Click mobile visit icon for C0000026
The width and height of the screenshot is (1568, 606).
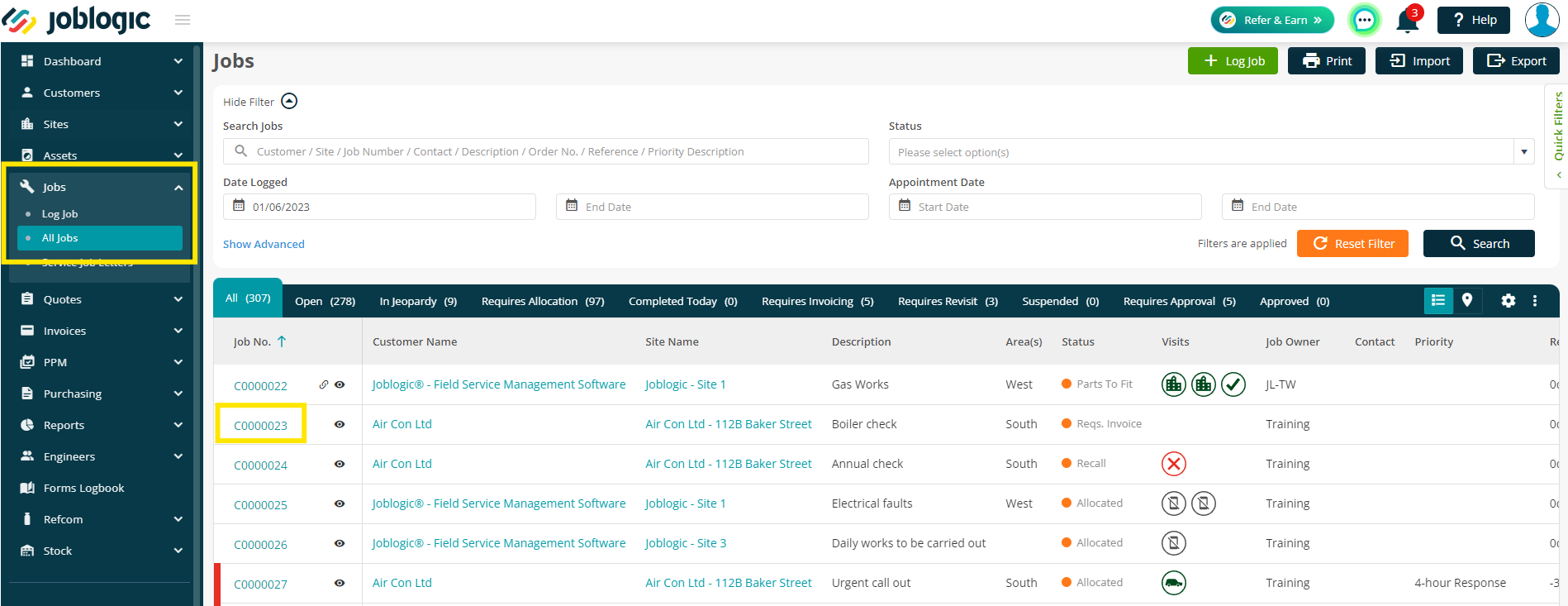tap(1174, 543)
